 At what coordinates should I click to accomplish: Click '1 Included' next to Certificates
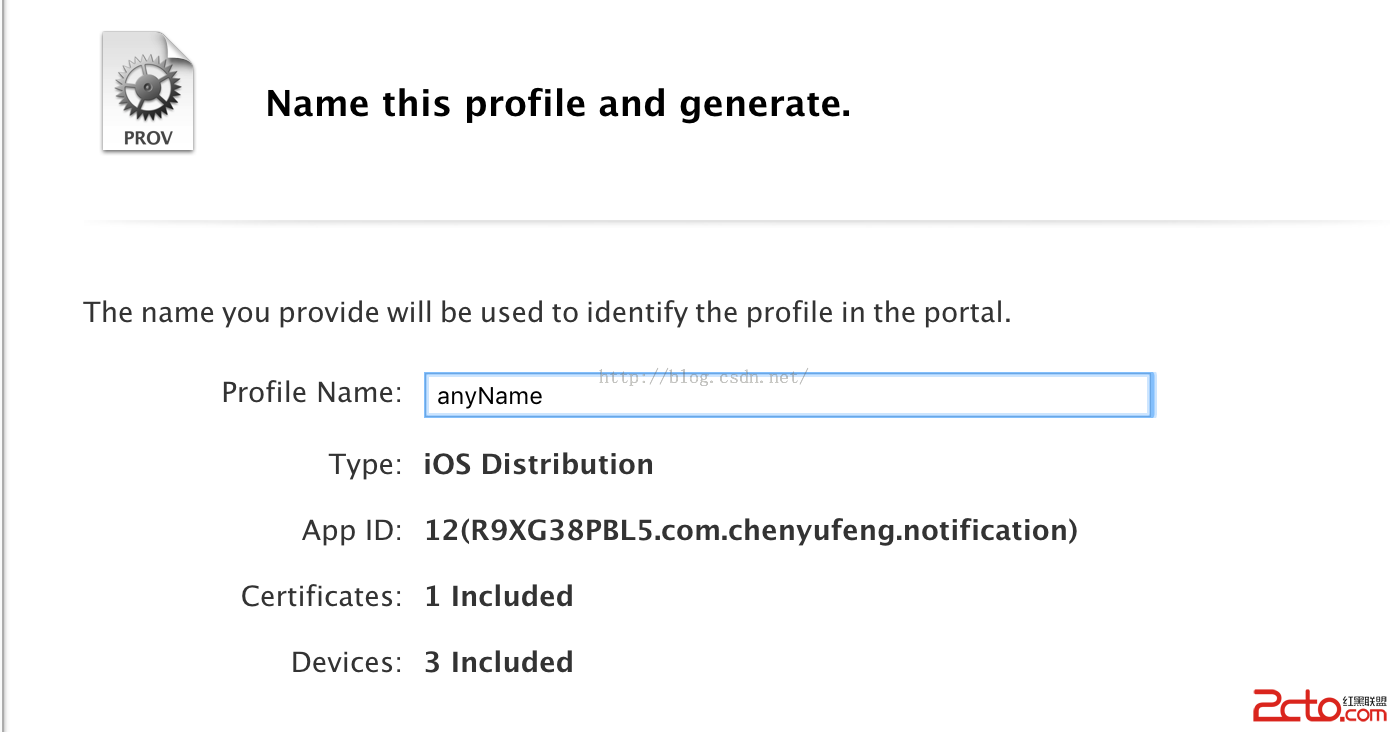[x=499, y=596]
